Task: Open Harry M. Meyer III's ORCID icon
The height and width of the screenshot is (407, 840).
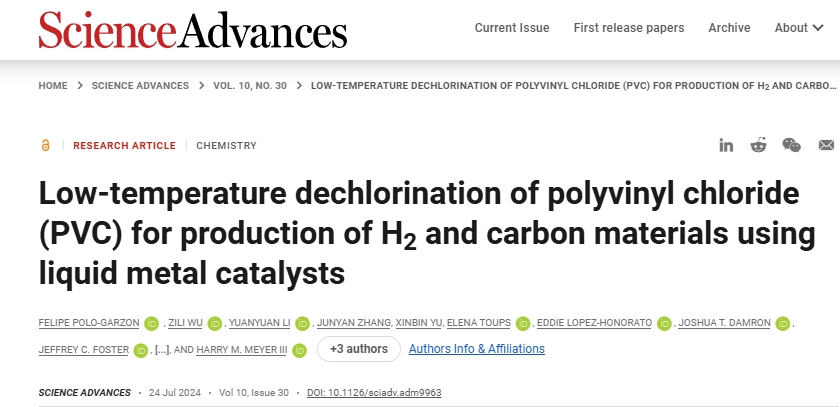Action: pyautogui.click(x=299, y=350)
